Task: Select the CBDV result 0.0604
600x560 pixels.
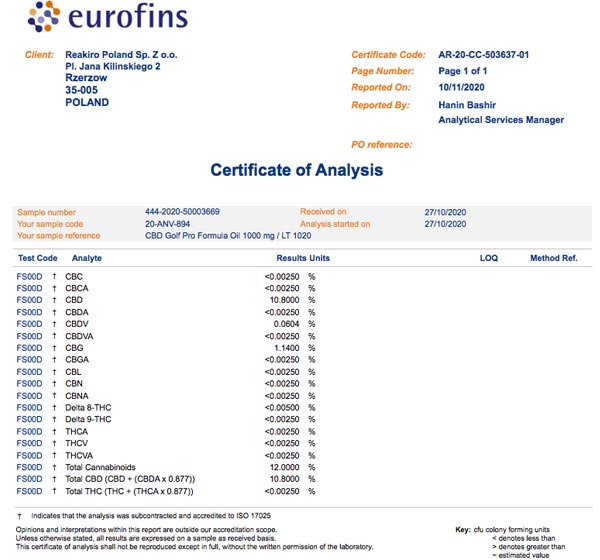Action: [x=286, y=324]
